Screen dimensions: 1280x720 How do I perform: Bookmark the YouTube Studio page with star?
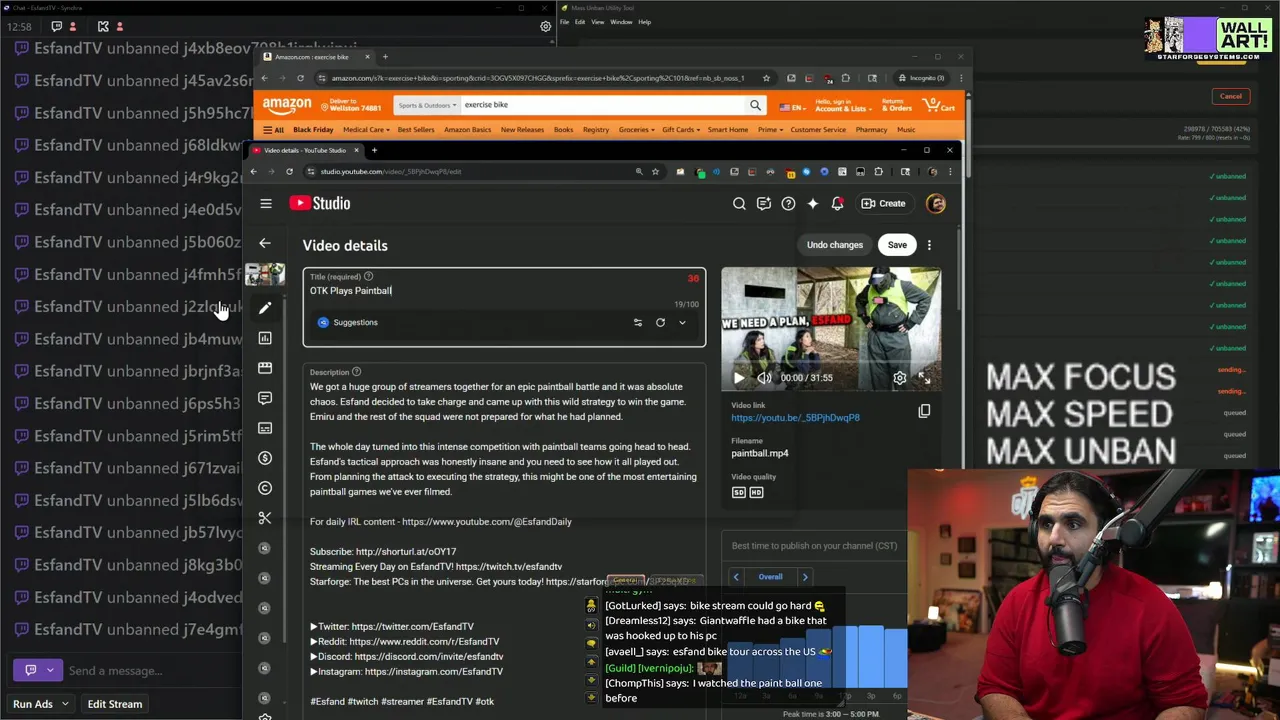coord(655,172)
